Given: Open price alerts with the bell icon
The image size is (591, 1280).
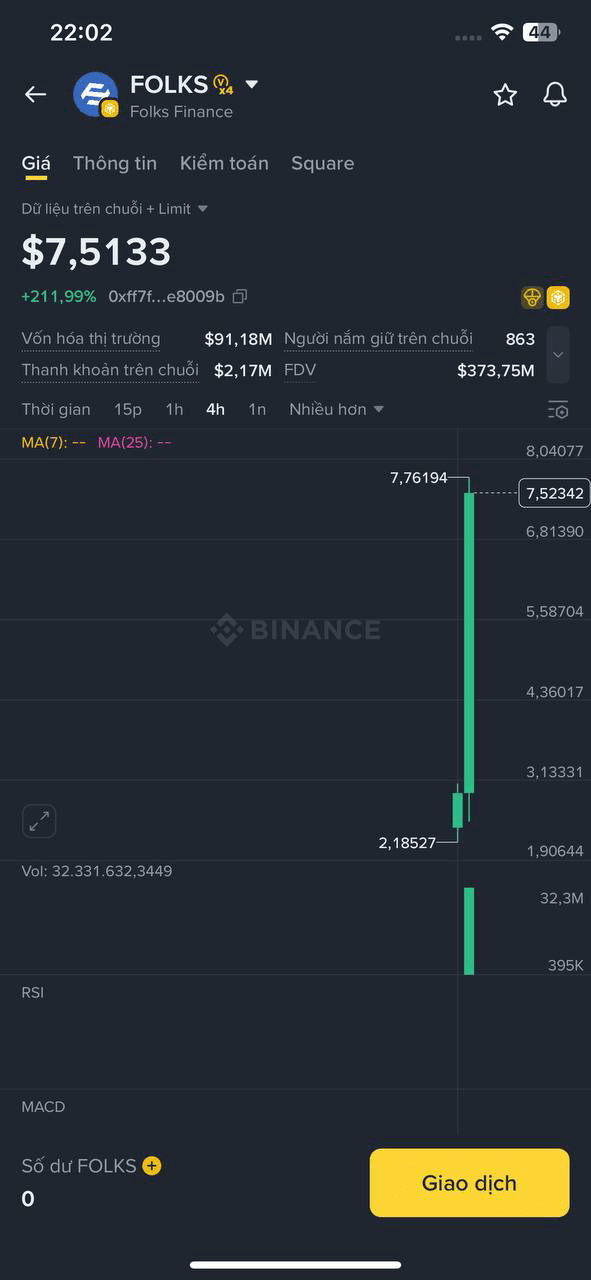Looking at the screenshot, I should tap(555, 94).
